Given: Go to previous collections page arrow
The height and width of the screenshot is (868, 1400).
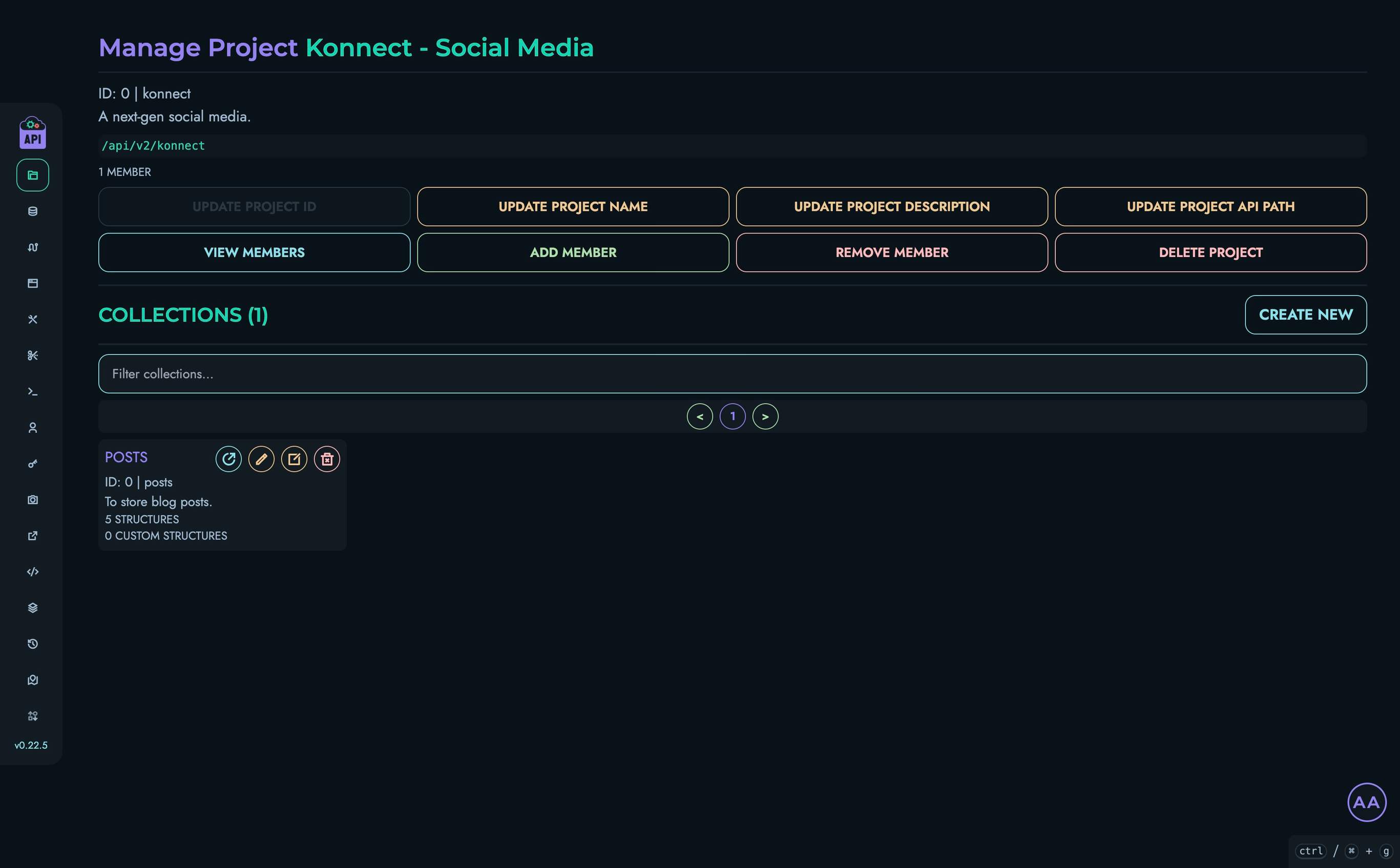Looking at the screenshot, I should [699, 416].
